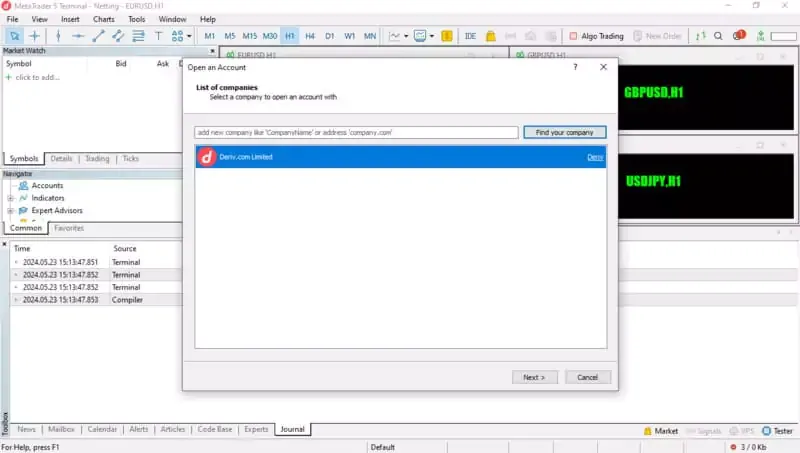Image resolution: width=800 pixels, height=453 pixels.
Task: Switch to the Symbols tab
Action: pos(24,159)
